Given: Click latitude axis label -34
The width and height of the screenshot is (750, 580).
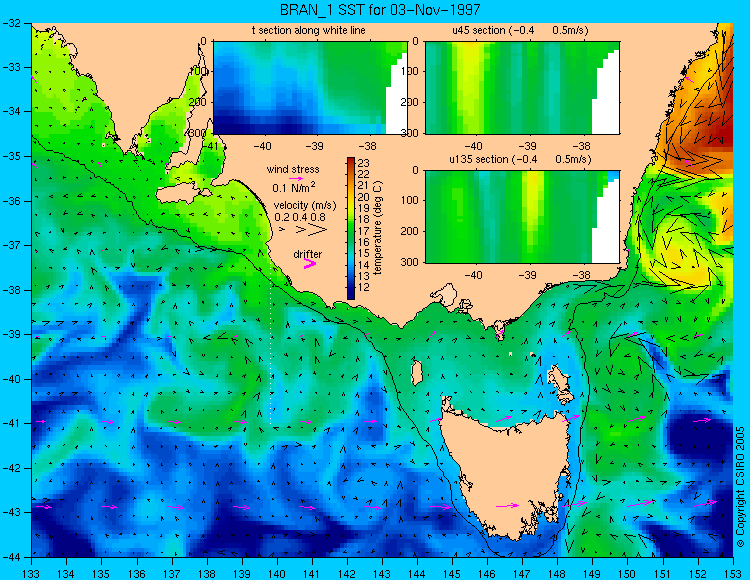Looking at the screenshot, I should [x=11, y=112].
